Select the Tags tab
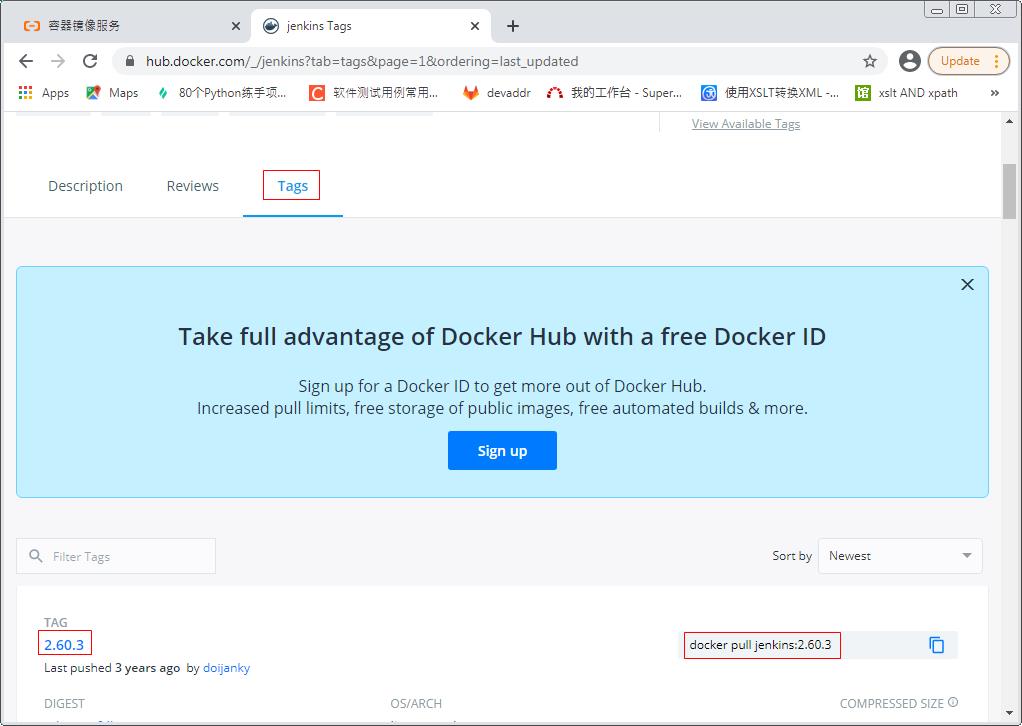 click(292, 186)
